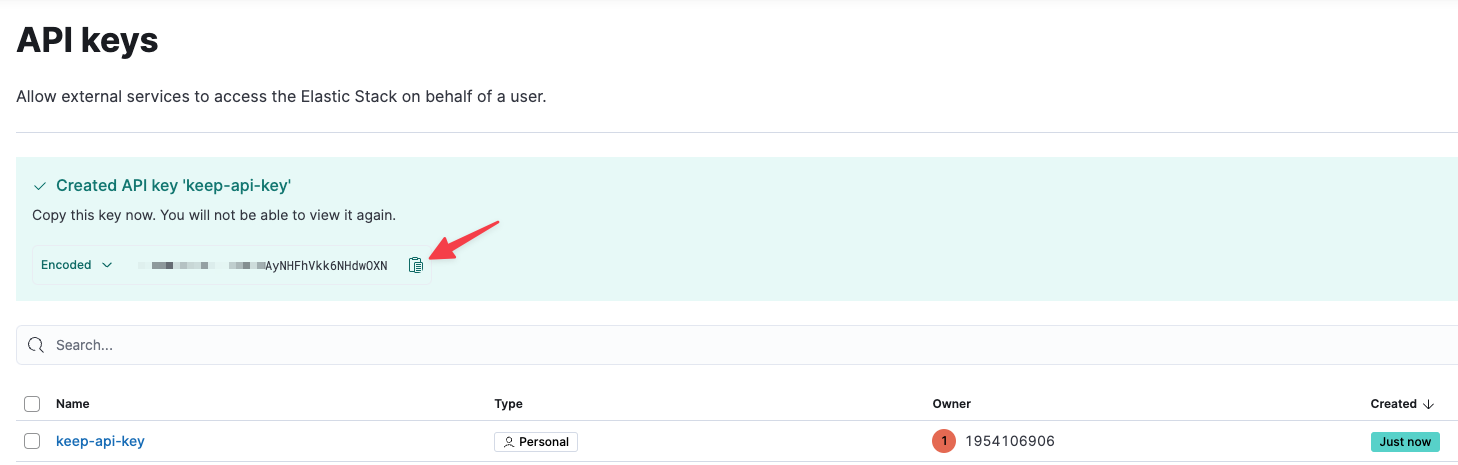Viewport: 1458px width, 465px height.
Task: Click the Name column header
Action: [x=73, y=404]
